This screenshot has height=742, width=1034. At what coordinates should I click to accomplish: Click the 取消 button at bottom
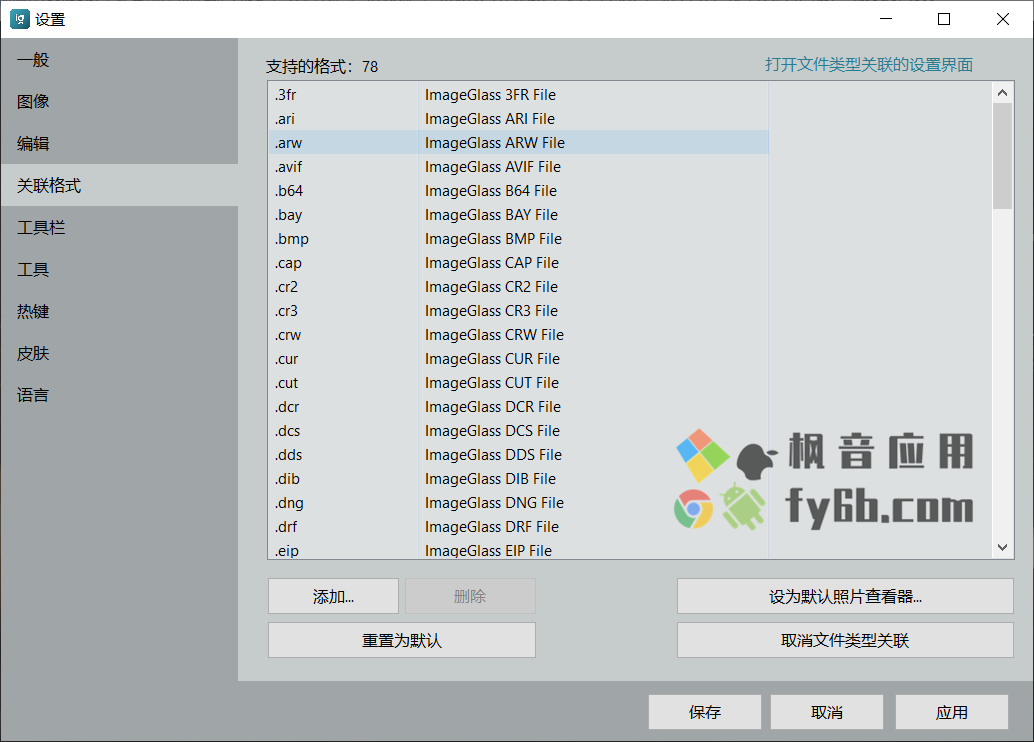coord(827,712)
